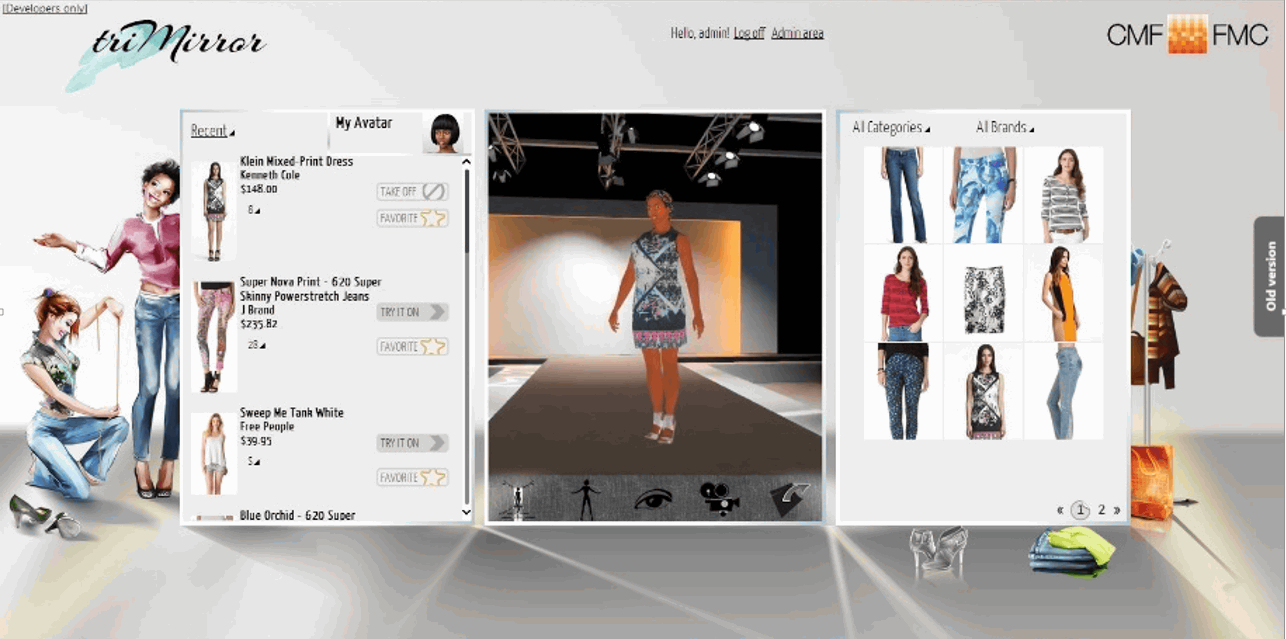Try on the Super Nova Print jeans
This screenshot has height=639, width=1286.
pyautogui.click(x=412, y=312)
